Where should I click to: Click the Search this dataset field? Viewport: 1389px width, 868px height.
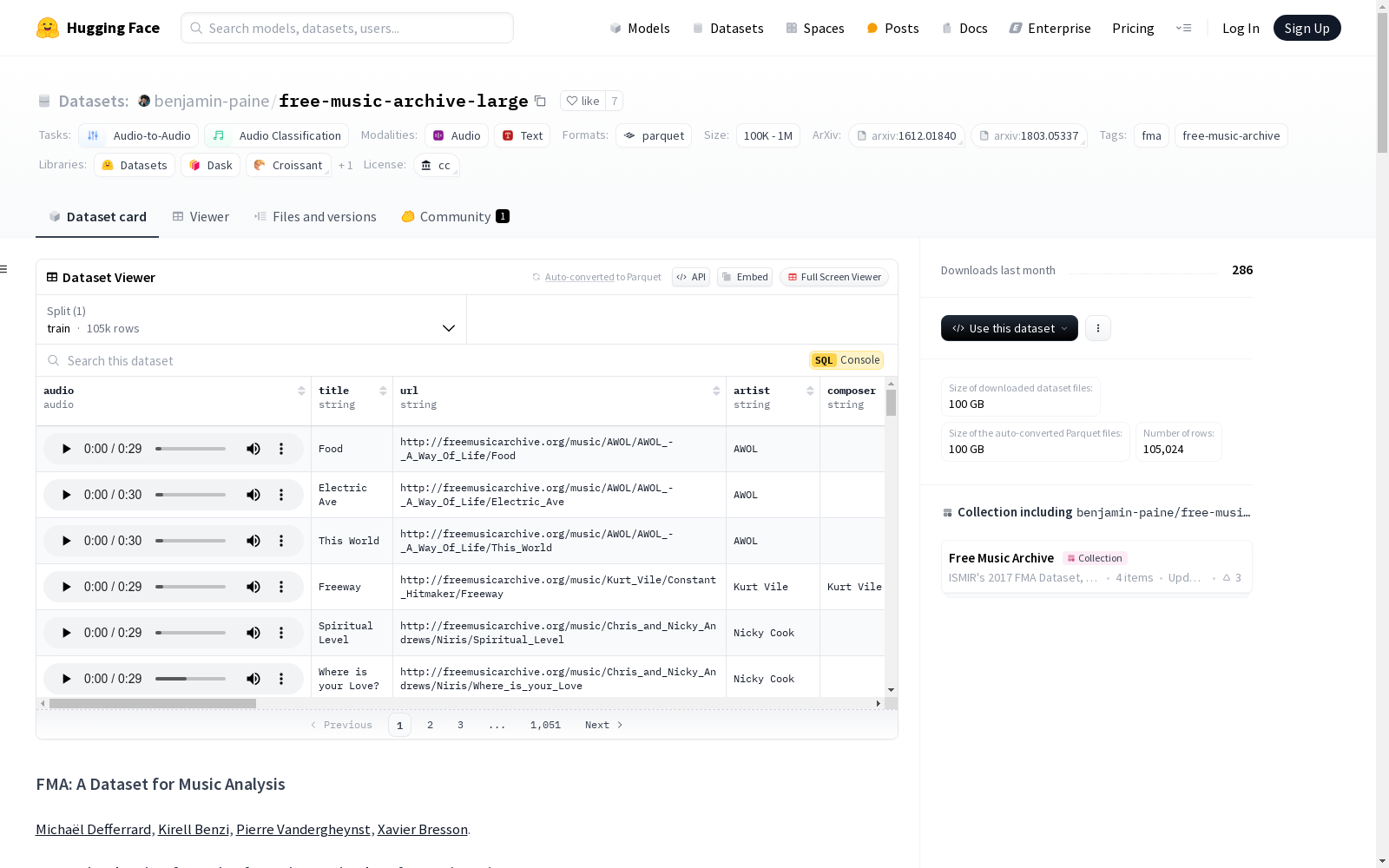(423, 360)
